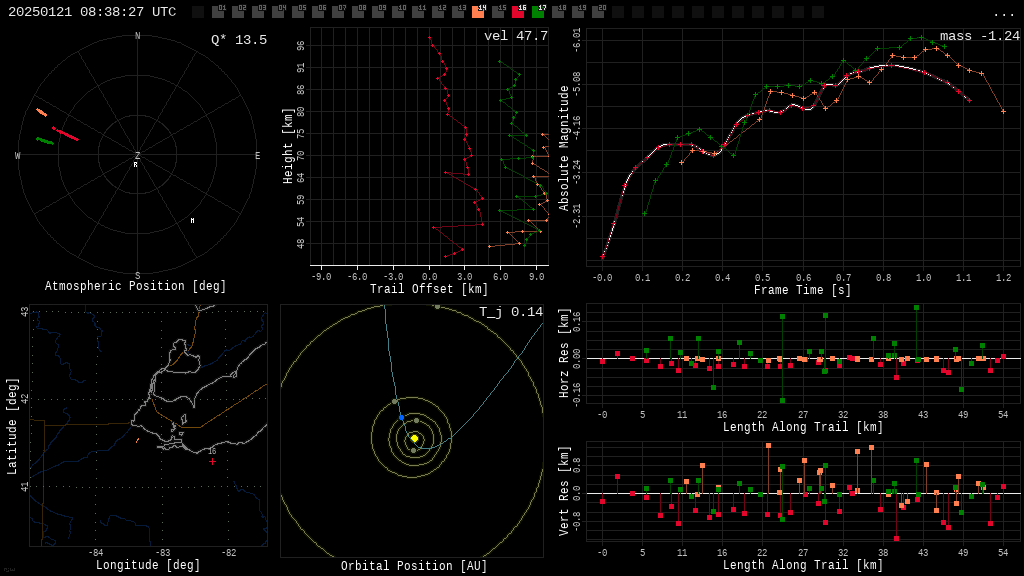This screenshot has height=576, width=1024.
Task: Click the vel 47.7 readout
Action: point(516,36)
